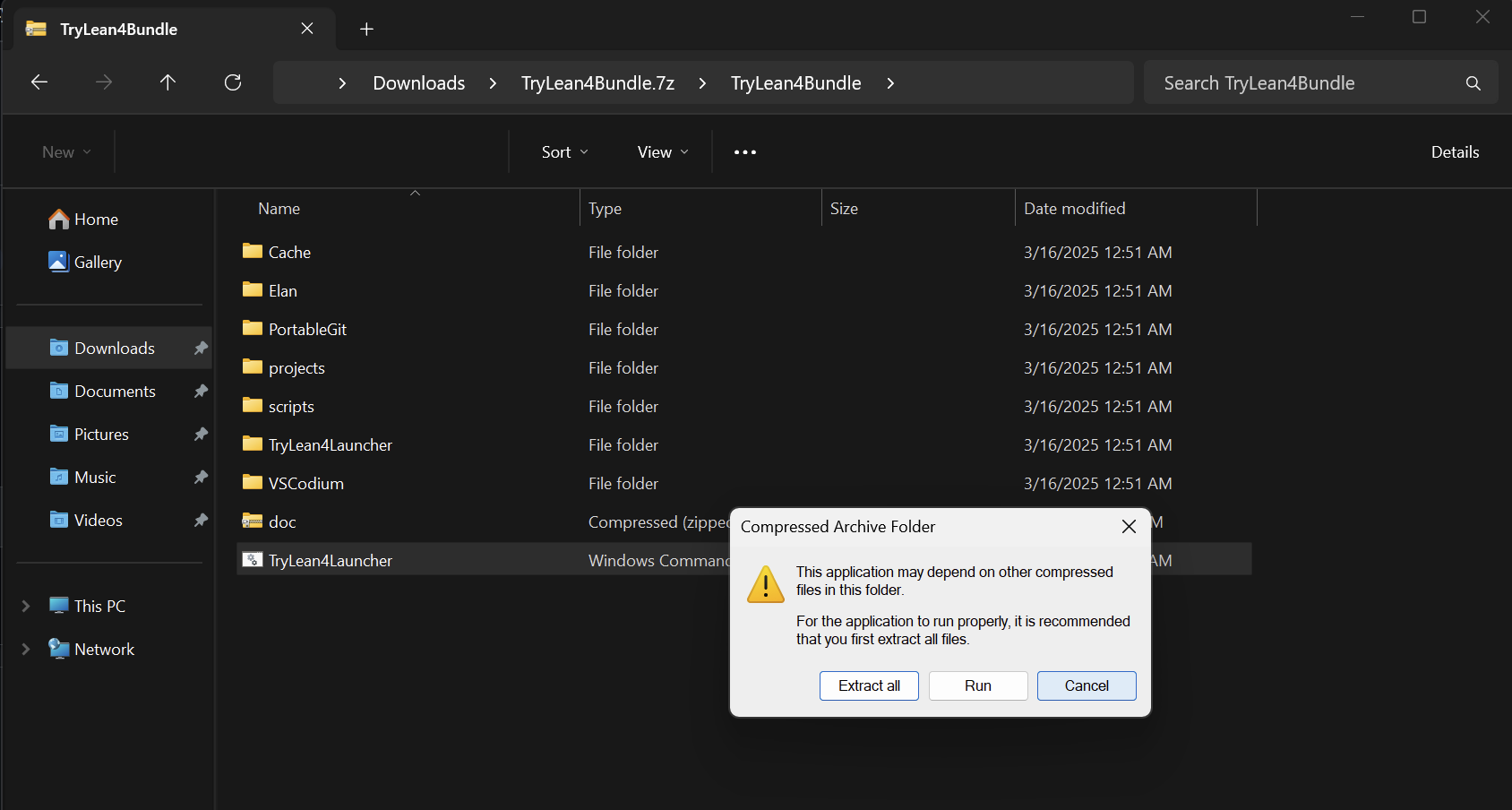Add a new tab with plus button
1512x810 pixels.
[366, 30]
